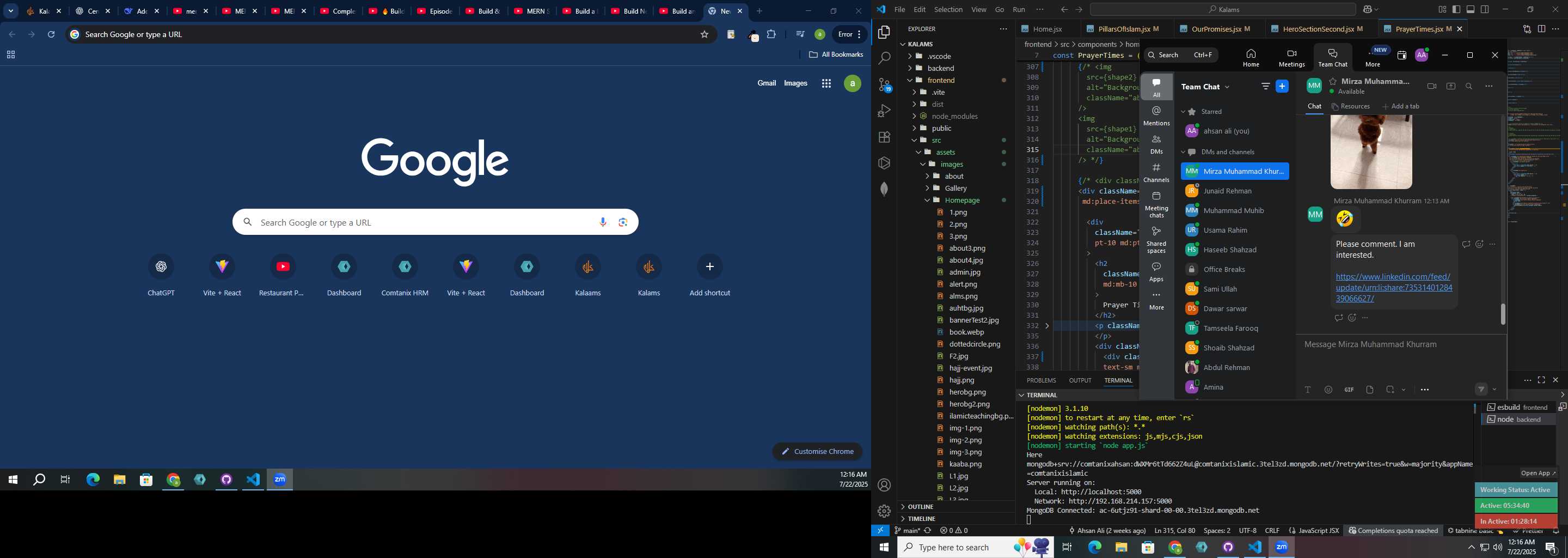Open the LinkedIn feed link in Zoom chat
This screenshot has height=558, width=1568.
[1394, 288]
